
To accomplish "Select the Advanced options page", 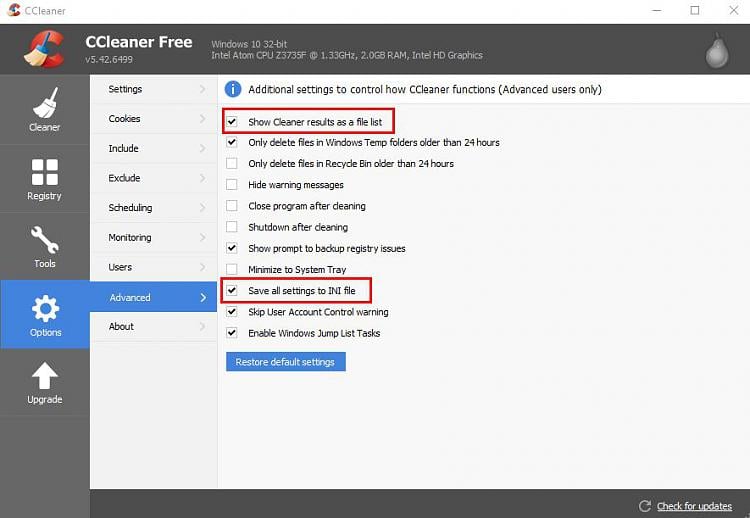I will [154, 297].
